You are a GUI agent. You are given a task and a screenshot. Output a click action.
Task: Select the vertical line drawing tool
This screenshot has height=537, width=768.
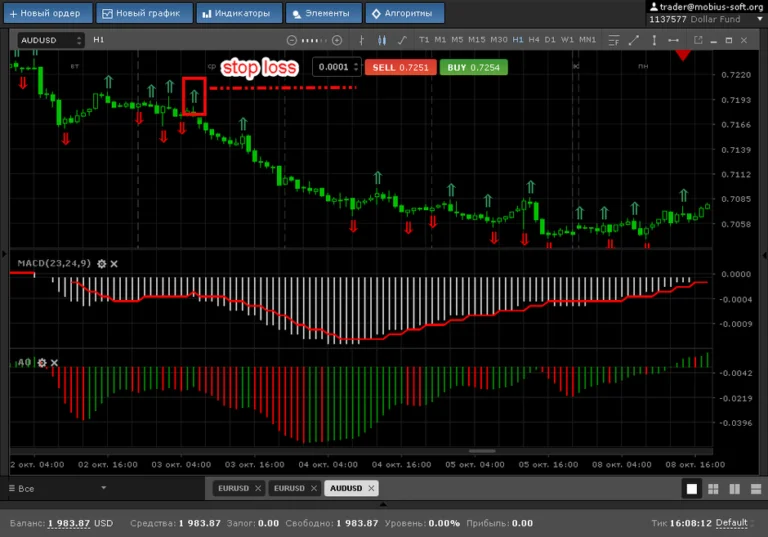(654, 40)
